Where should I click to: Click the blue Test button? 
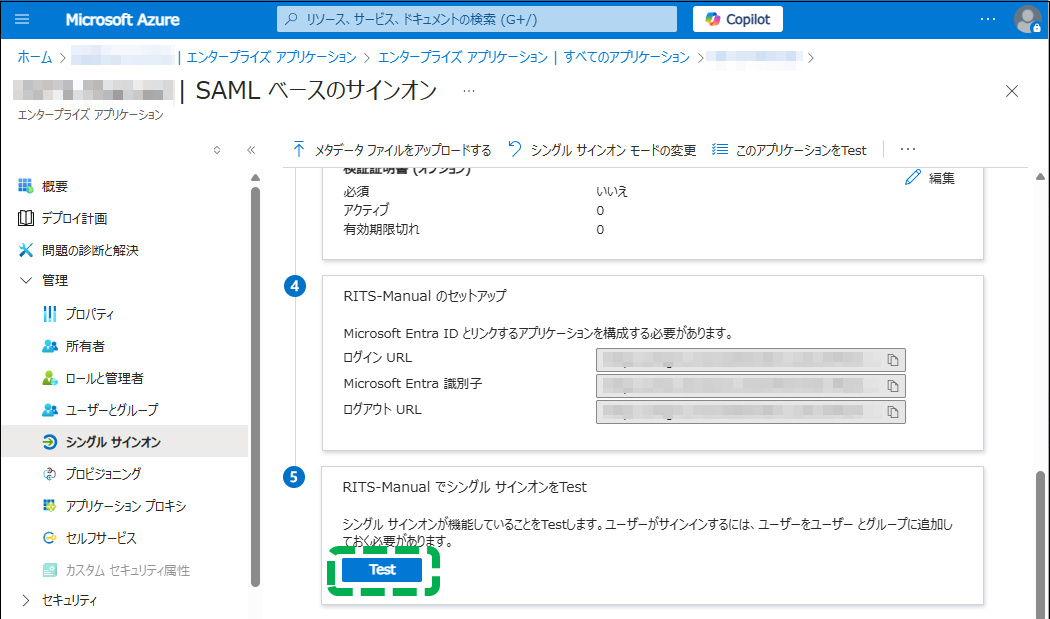point(382,569)
